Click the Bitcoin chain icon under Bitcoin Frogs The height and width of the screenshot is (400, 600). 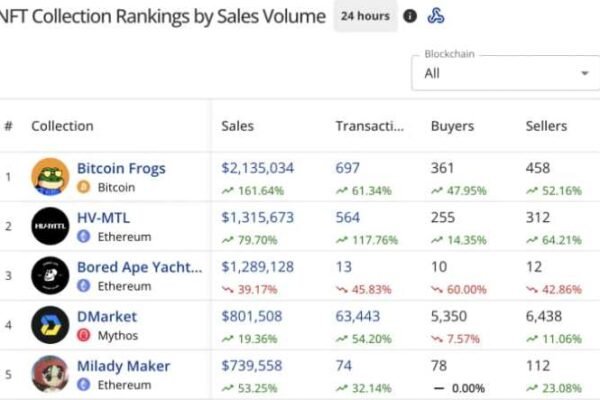84,187
